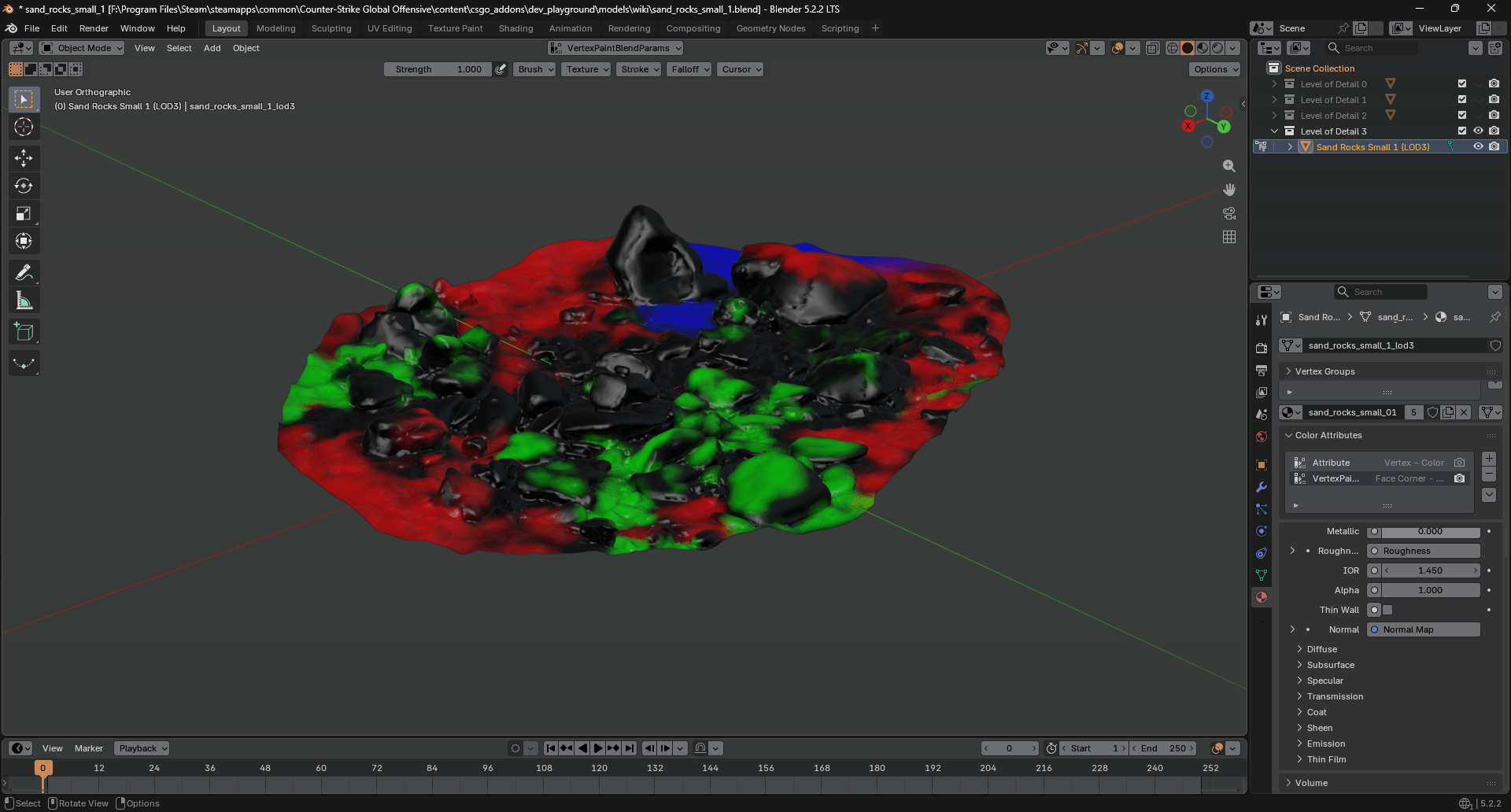Image resolution: width=1511 pixels, height=812 pixels.
Task: Toggle pressure sensitivity for Strength
Action: click(501, 69)
